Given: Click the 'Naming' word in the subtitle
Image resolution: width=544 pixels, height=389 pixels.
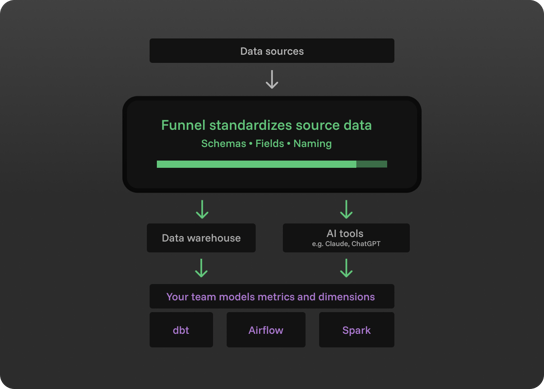Looking at the screenshot, I should (312, 144).
